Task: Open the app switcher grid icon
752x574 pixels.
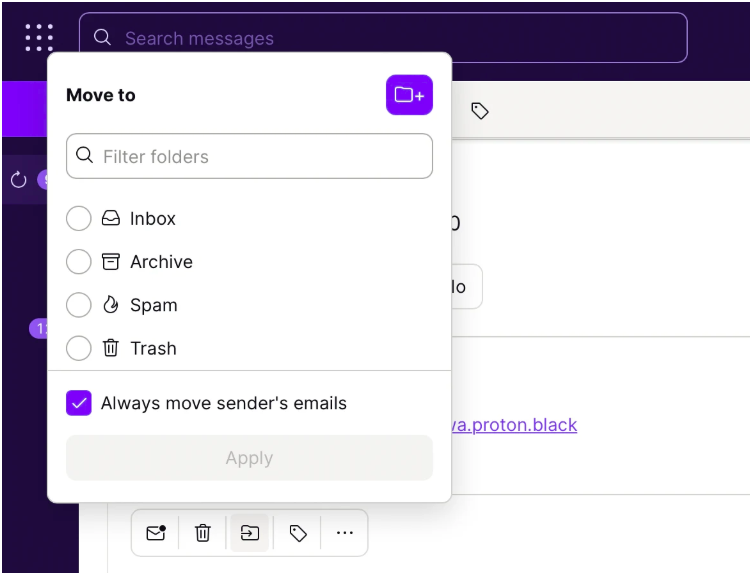Action: click(x=39, y=38)
